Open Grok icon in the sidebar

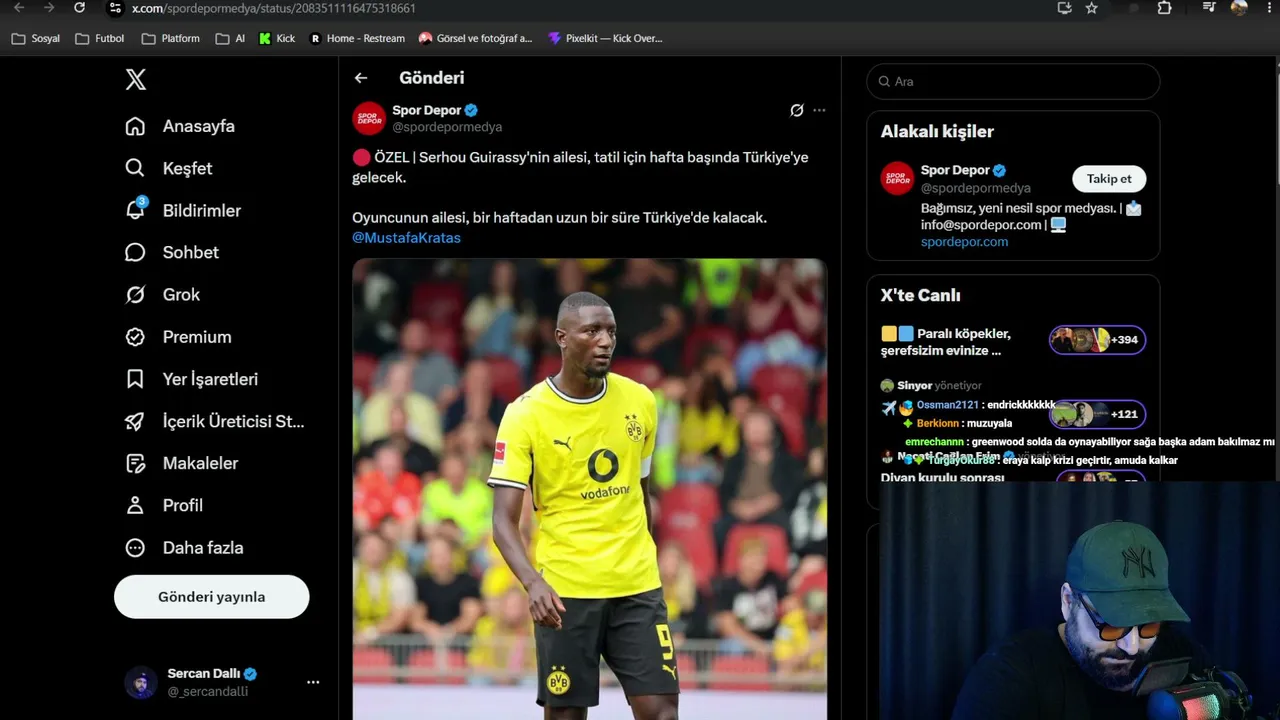coord(135,294)
